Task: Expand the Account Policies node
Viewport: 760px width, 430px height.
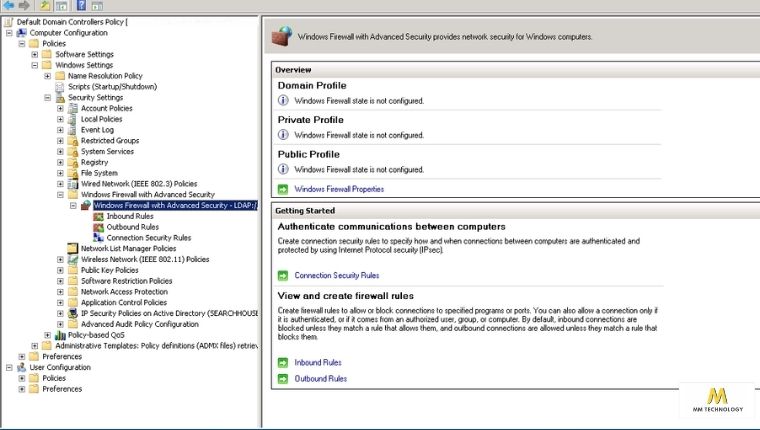Action: pyautogui.click(x=60, y=108)
